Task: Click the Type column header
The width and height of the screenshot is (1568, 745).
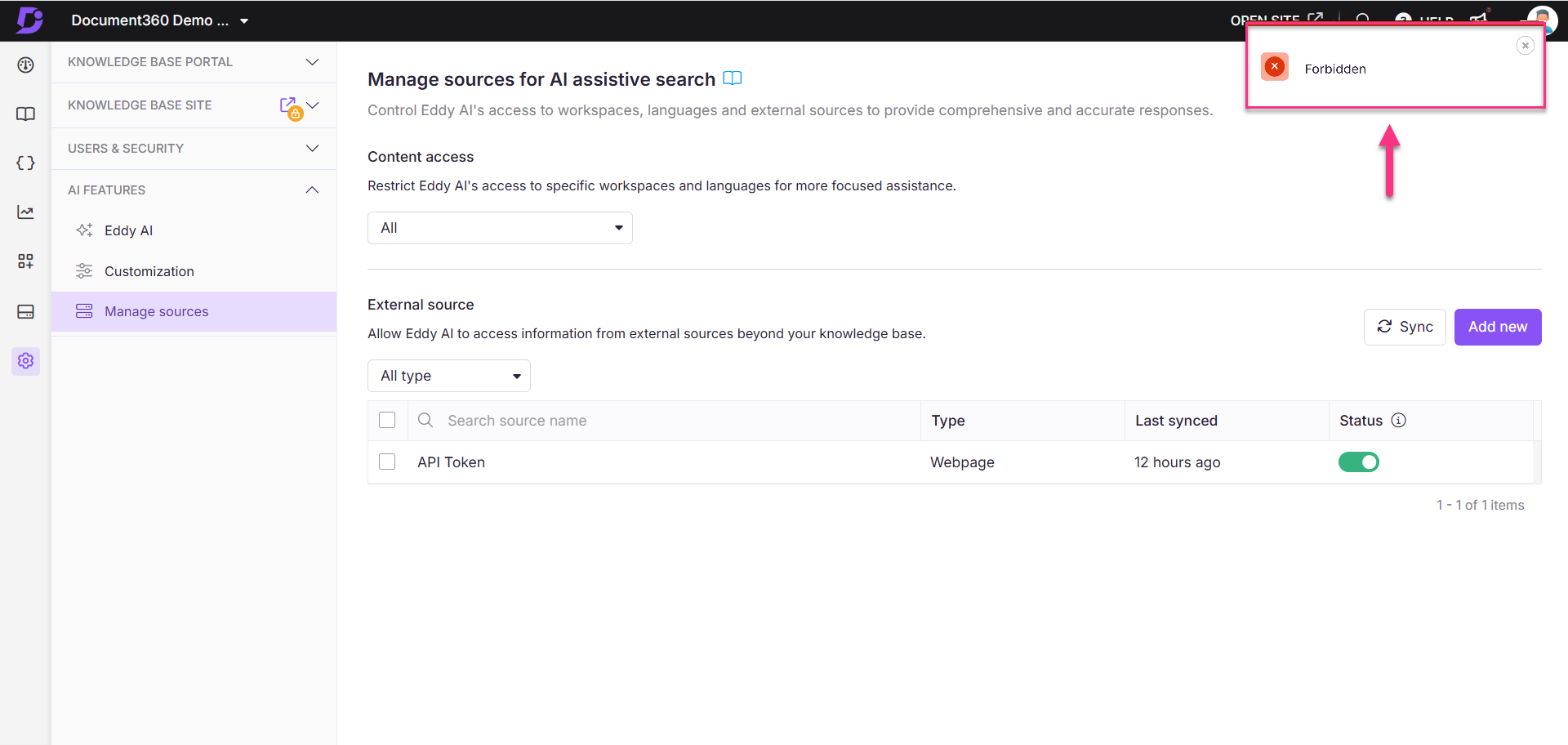Action: [x=948, y=420]
